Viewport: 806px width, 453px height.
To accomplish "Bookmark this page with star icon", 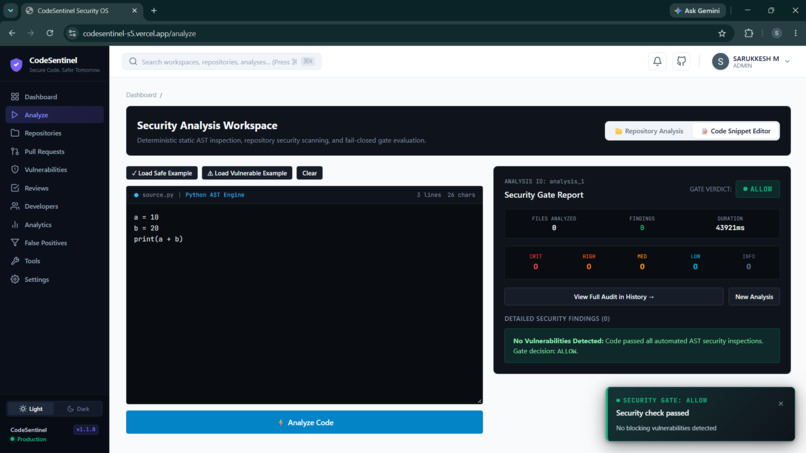I will point(722,33).
